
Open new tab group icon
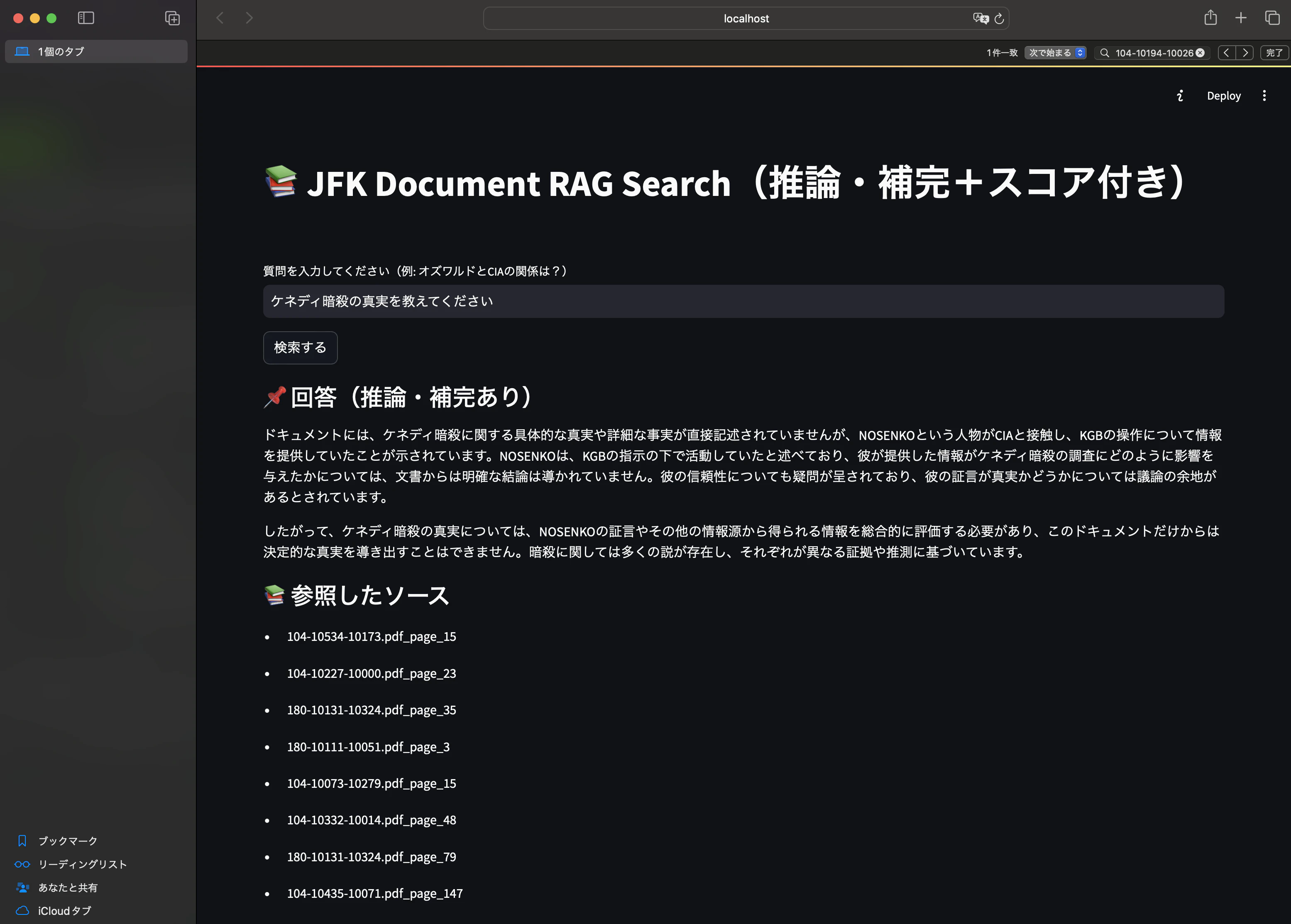click(172, 18)
